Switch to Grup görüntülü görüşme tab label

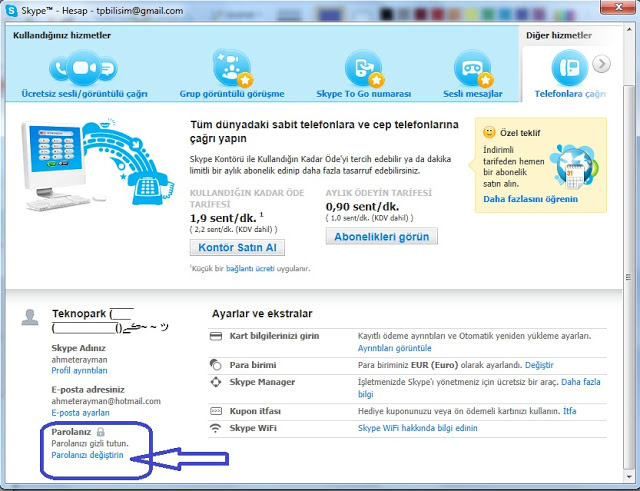click(x=232, y=94)
